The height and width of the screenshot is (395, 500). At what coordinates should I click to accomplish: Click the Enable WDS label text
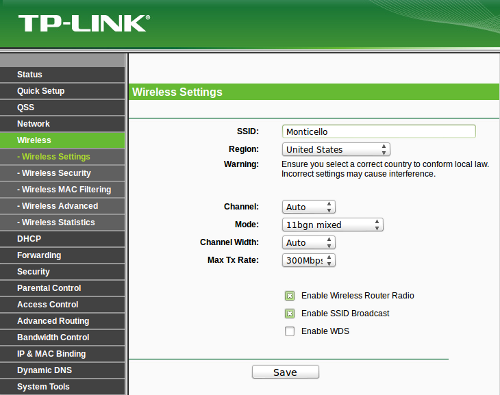[325, 331]
